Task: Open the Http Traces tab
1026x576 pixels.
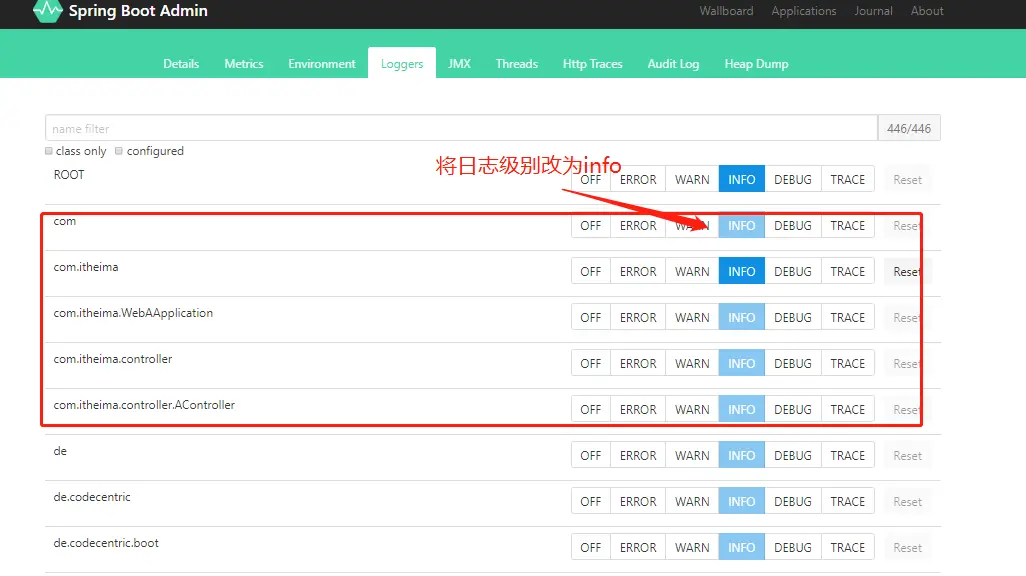Action: tap(592, 63)
